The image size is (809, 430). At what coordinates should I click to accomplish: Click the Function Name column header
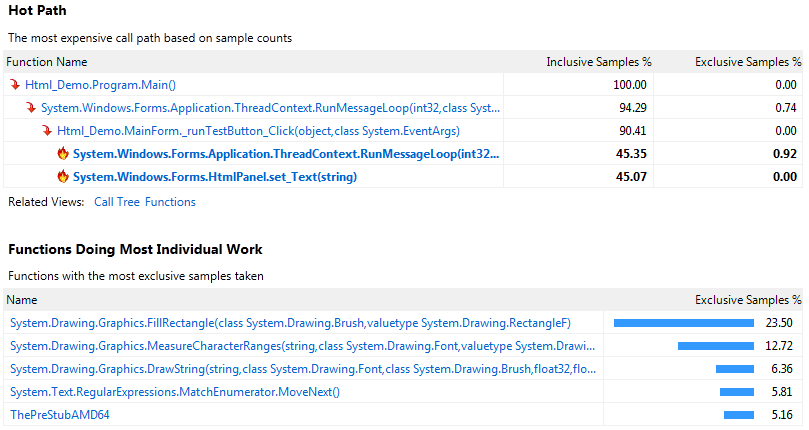47,62
